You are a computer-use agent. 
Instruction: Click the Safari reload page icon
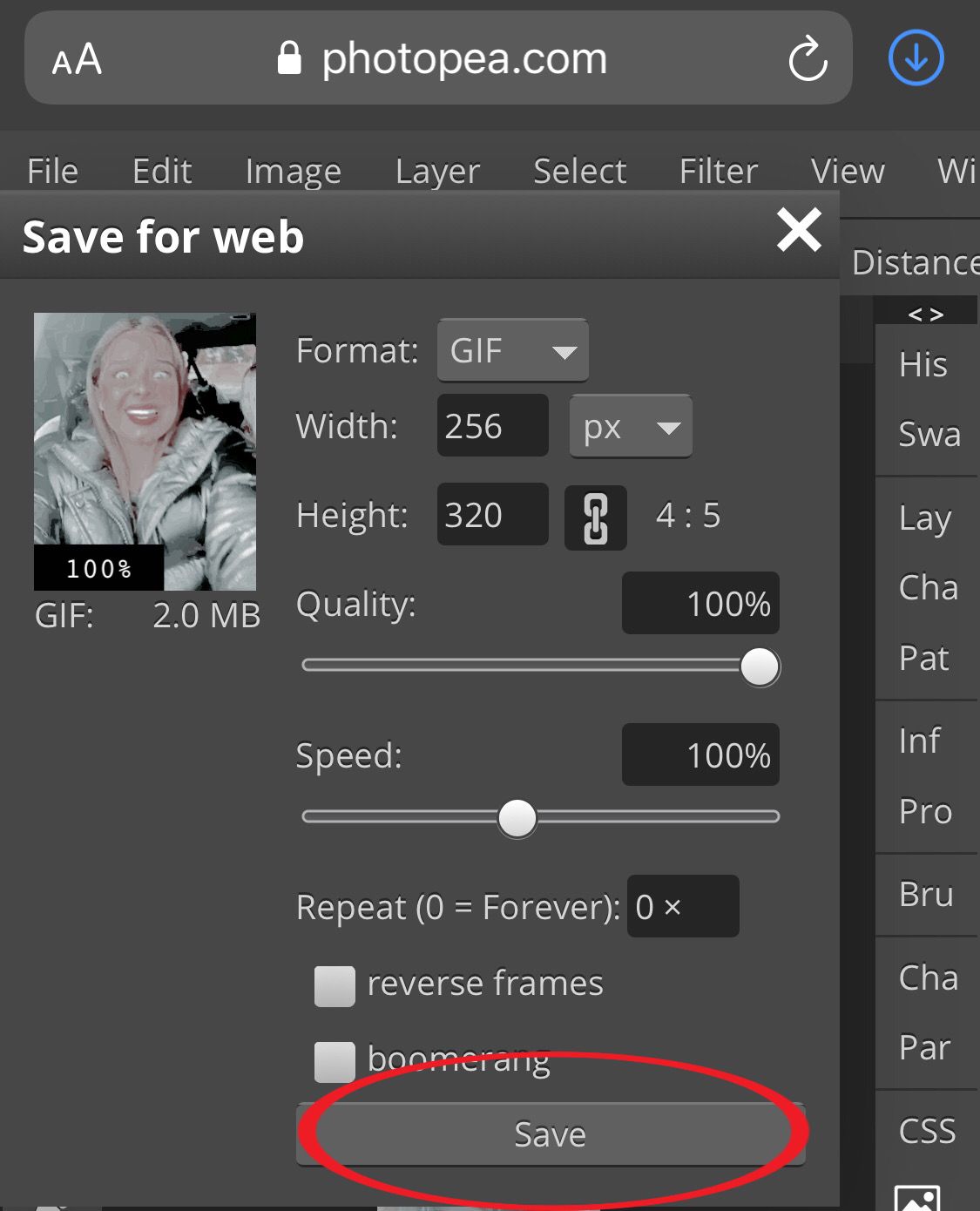[808, 59]
